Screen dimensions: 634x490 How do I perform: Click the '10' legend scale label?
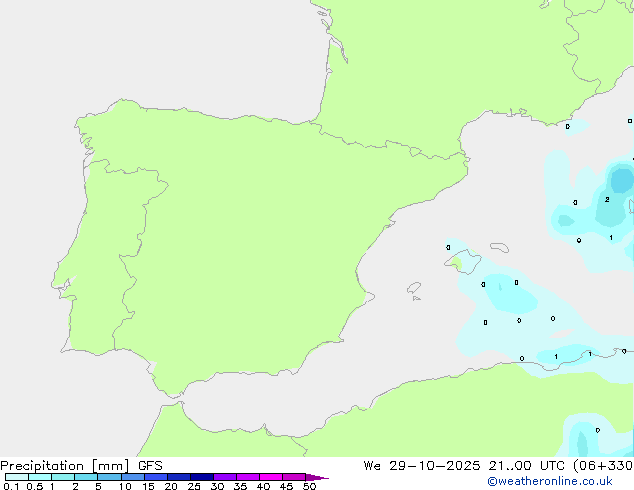(125, 486)
